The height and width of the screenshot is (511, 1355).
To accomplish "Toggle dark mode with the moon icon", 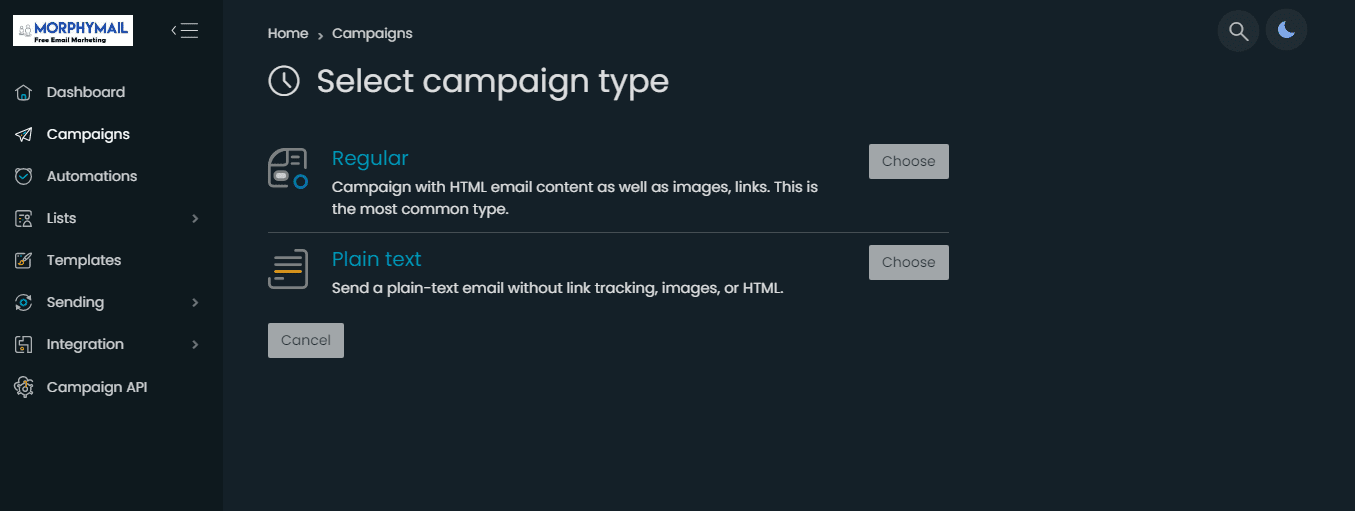I will point(1286,31).
